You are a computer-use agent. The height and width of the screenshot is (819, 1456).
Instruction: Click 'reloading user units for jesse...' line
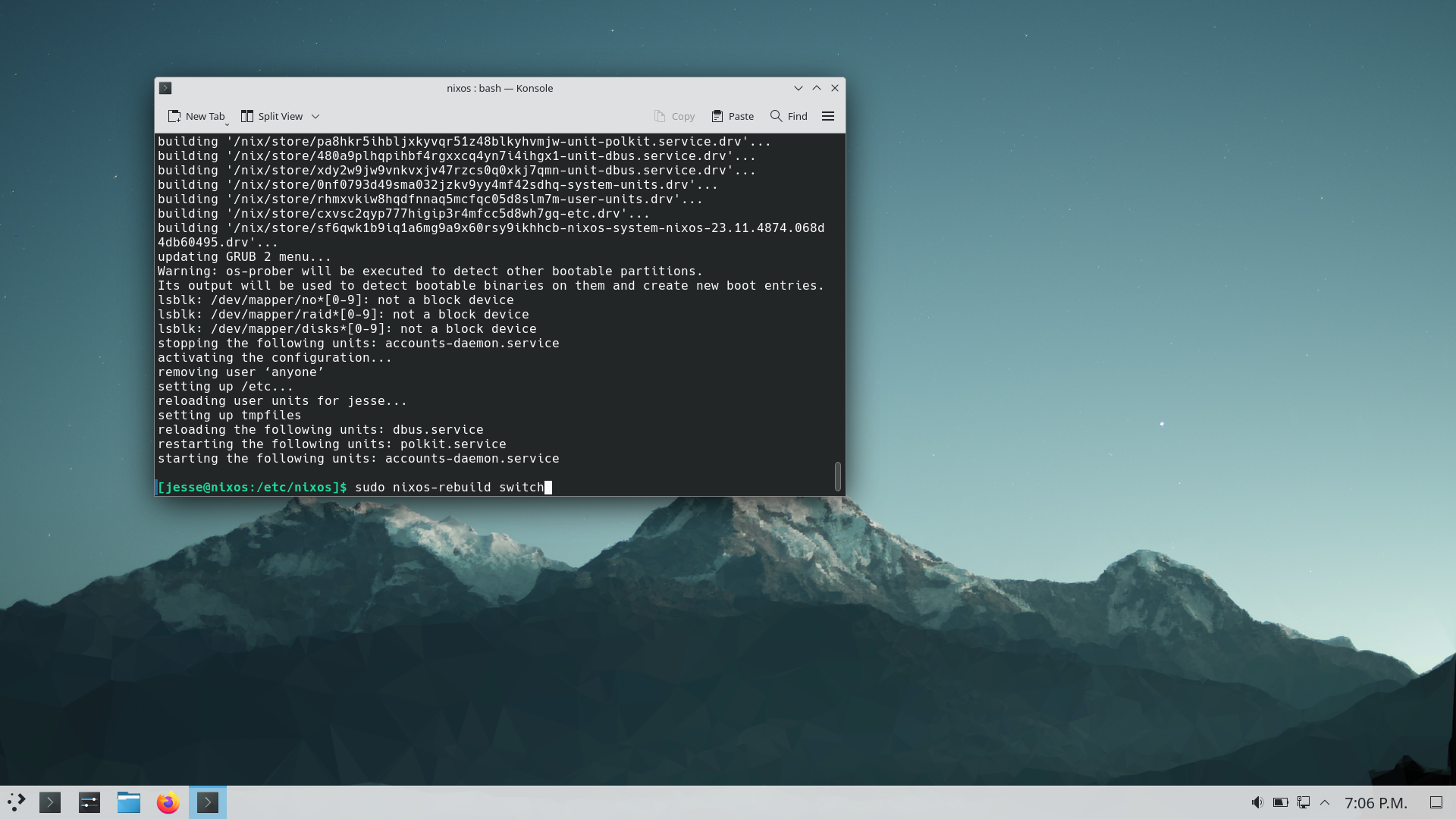tap(282, 400)
